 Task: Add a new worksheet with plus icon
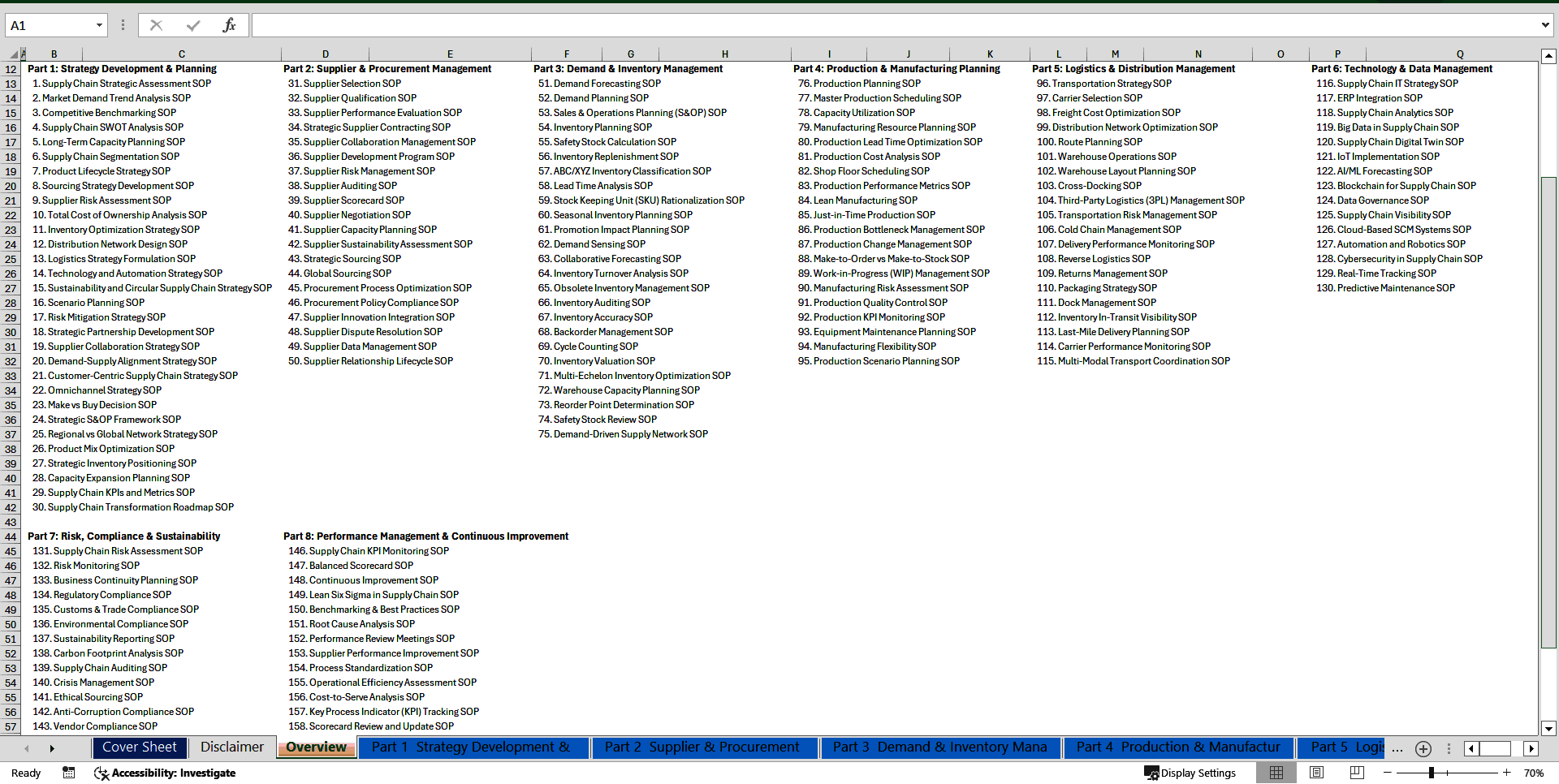click(1423, 747)
